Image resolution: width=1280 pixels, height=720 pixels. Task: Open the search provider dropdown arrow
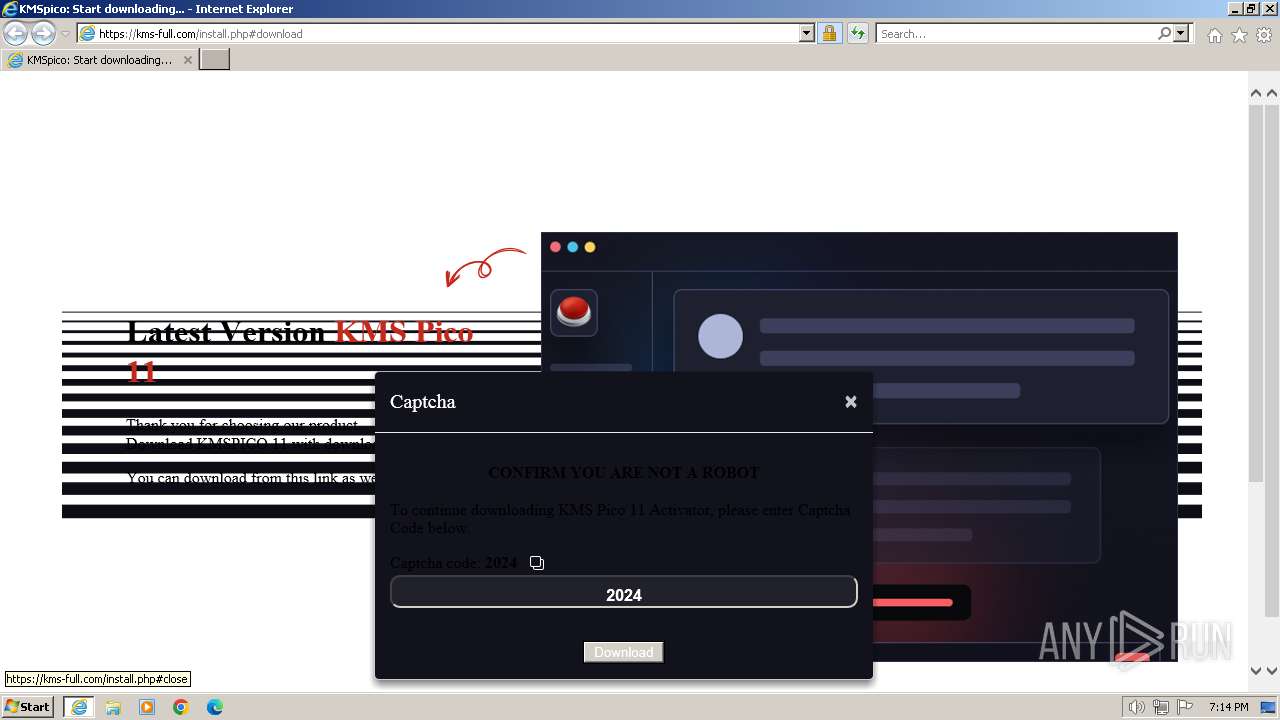click(1181, 33)
